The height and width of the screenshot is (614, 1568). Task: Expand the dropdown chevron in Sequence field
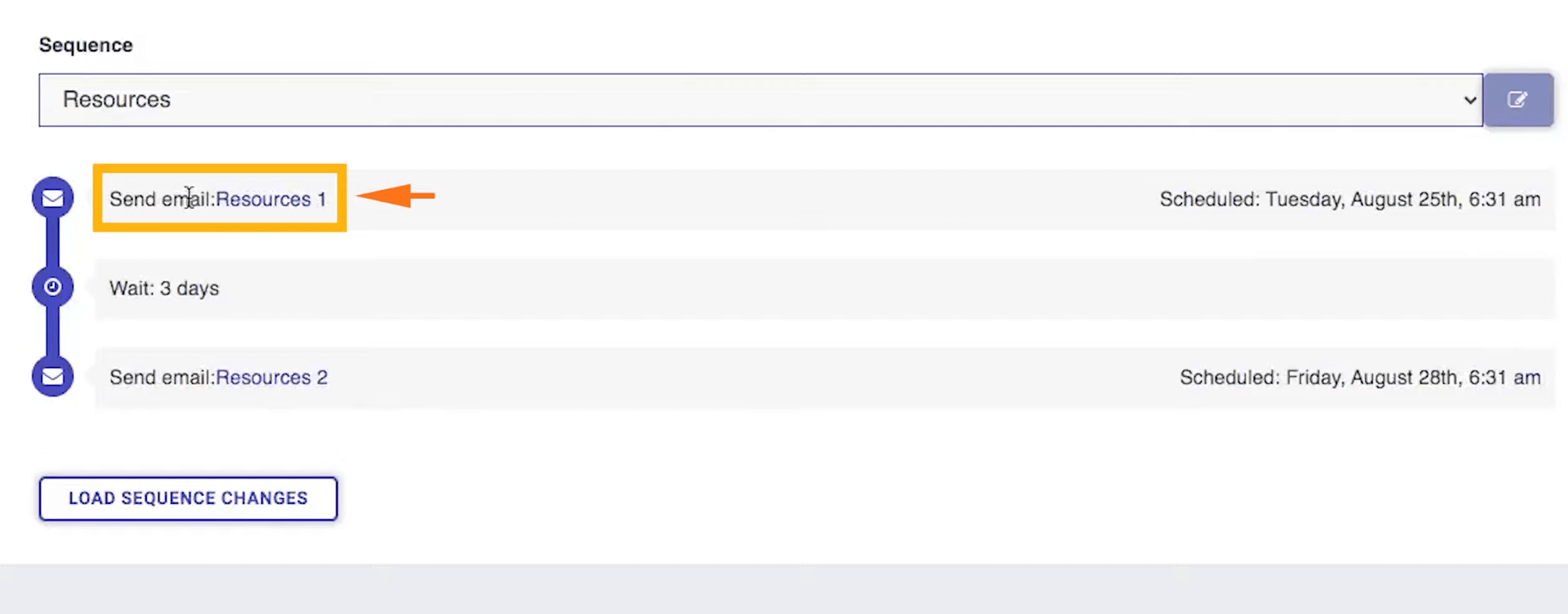click(x=1470, y=100)
